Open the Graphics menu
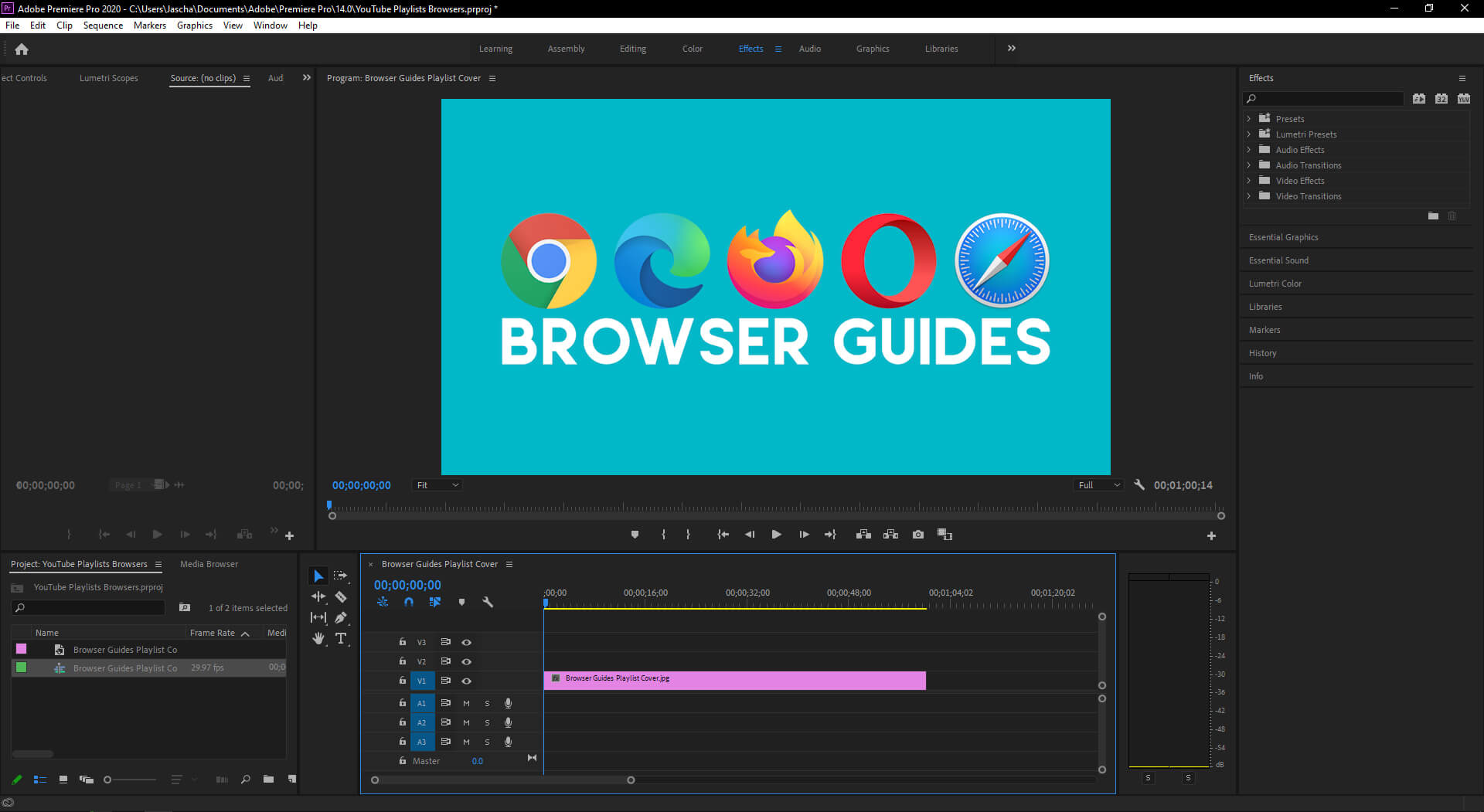Viewport: 1484px width, 812px height. click(194, 25)
